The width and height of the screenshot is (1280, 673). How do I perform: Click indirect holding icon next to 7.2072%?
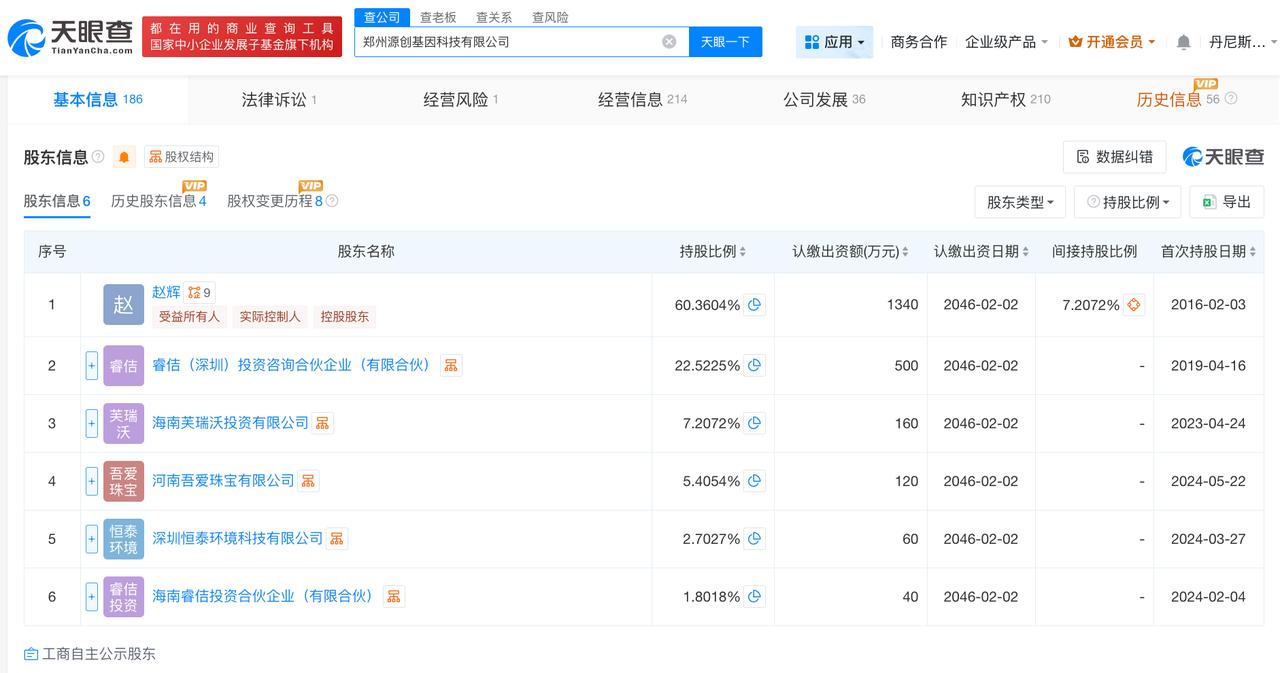tap(1133, 305)
